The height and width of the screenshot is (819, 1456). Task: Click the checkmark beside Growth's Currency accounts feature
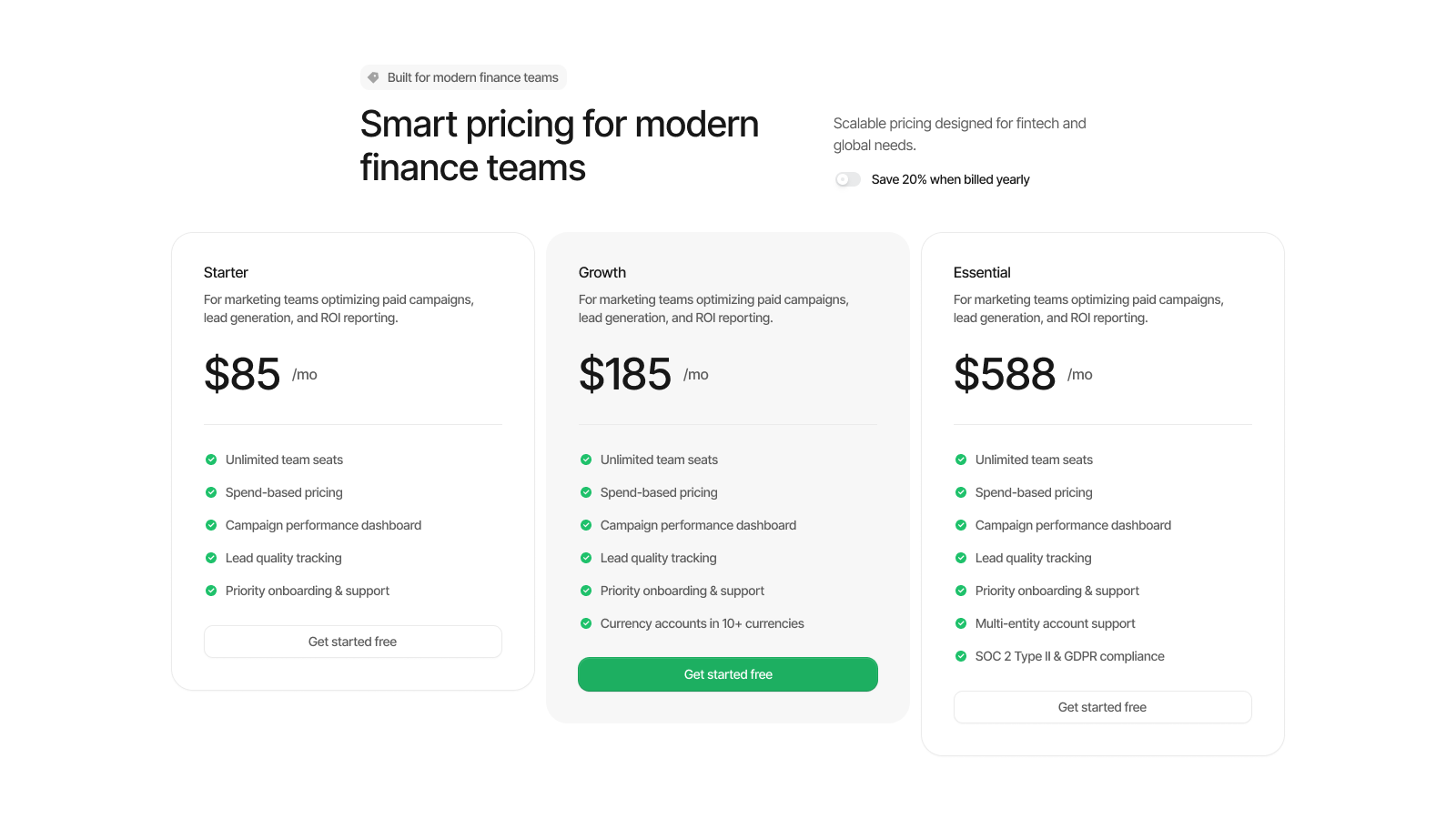(x=585, y=623)
